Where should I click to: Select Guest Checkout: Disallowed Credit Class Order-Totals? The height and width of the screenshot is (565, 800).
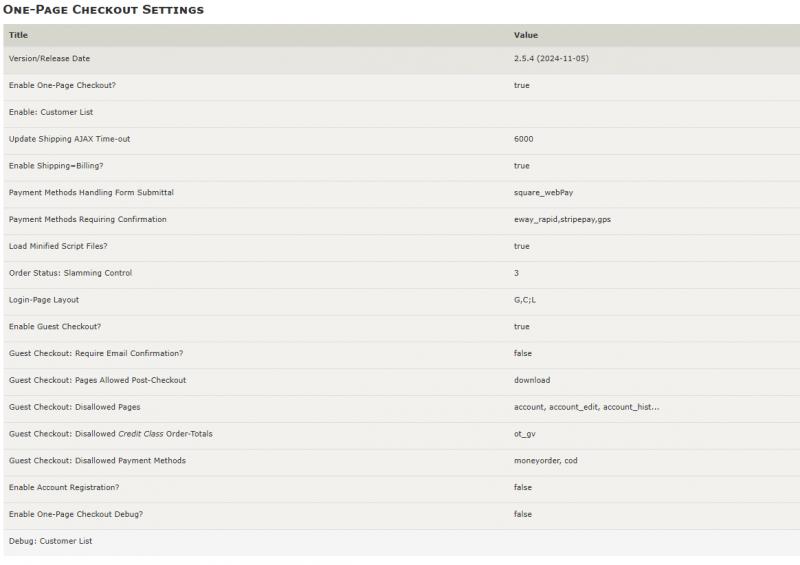[x=402, y=434]
